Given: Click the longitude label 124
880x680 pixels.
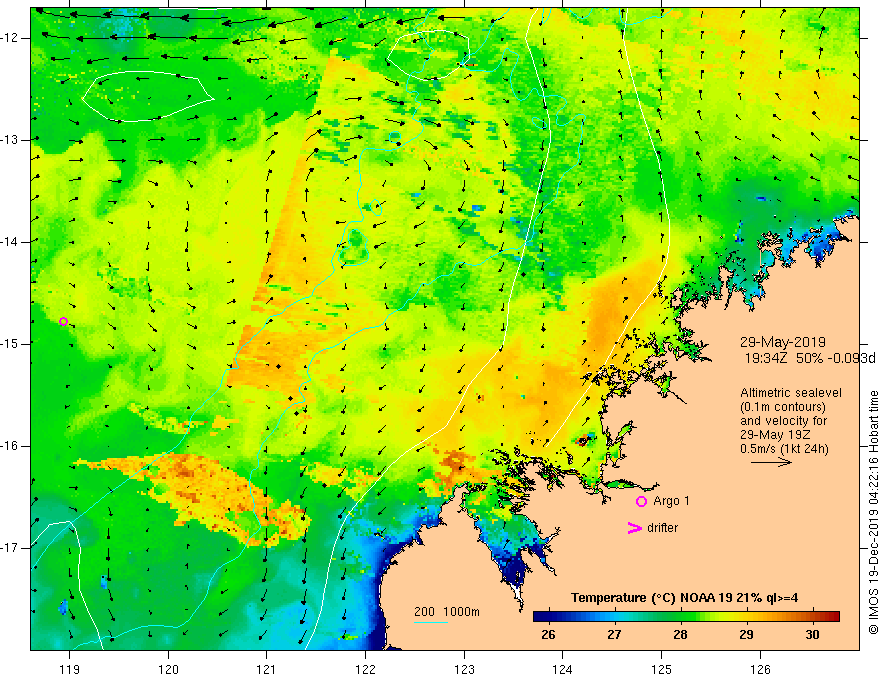Looking at the screenshot, I should 563,669.
